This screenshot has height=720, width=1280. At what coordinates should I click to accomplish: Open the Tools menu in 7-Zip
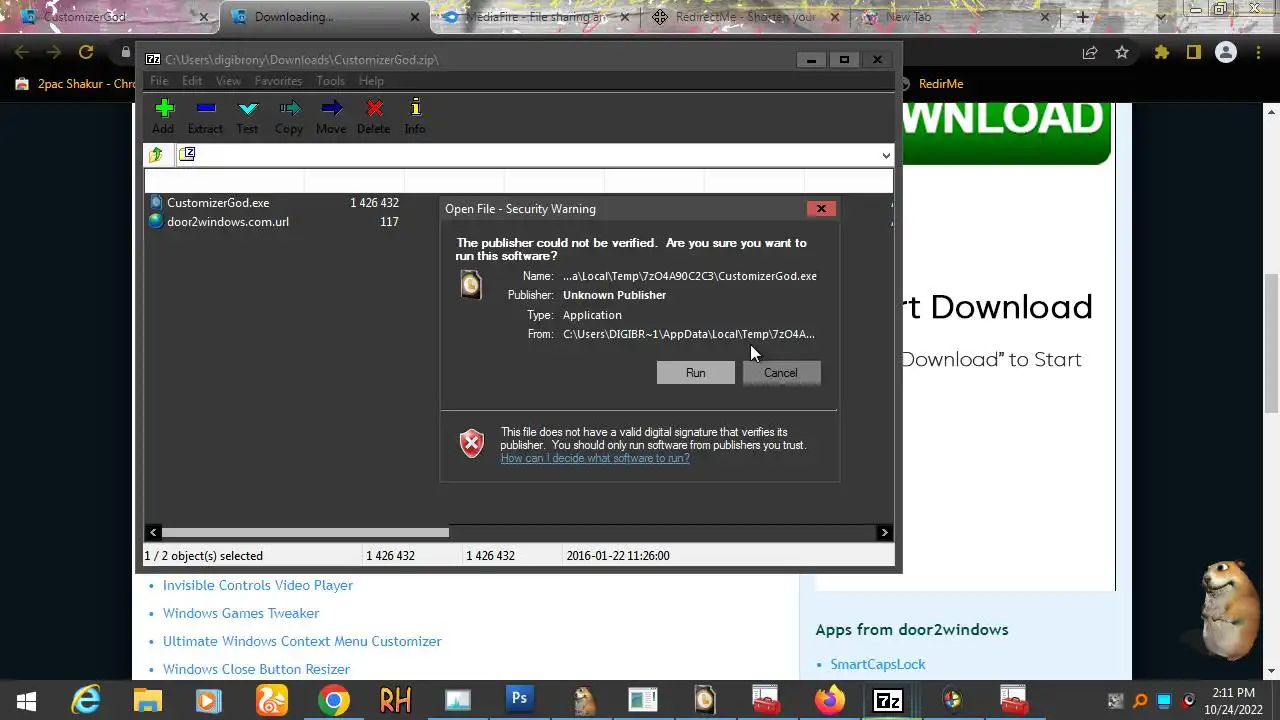330,81
